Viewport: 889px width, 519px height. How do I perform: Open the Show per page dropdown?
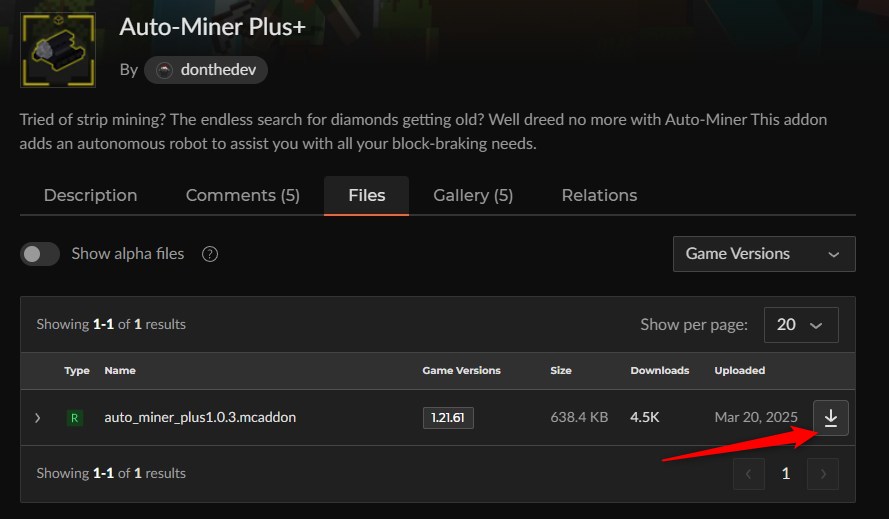tap(801, 325)
